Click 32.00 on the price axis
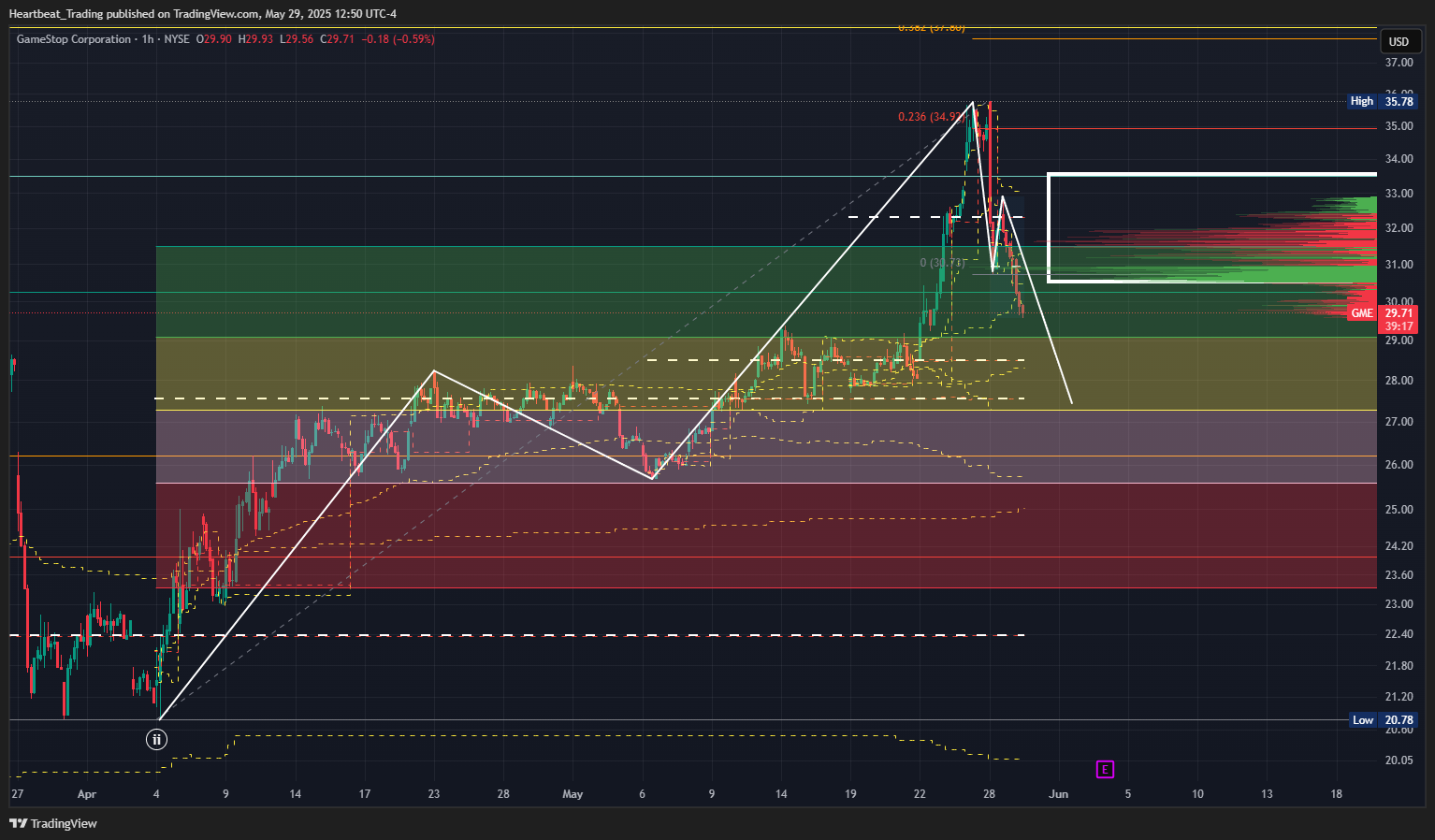 [1399, 228]
